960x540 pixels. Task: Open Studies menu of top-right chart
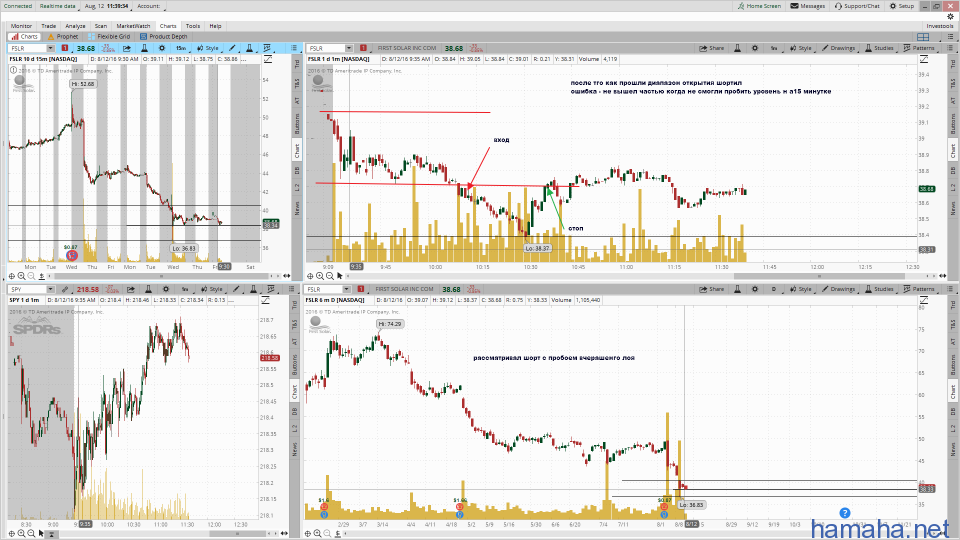[x=879, y=48]
